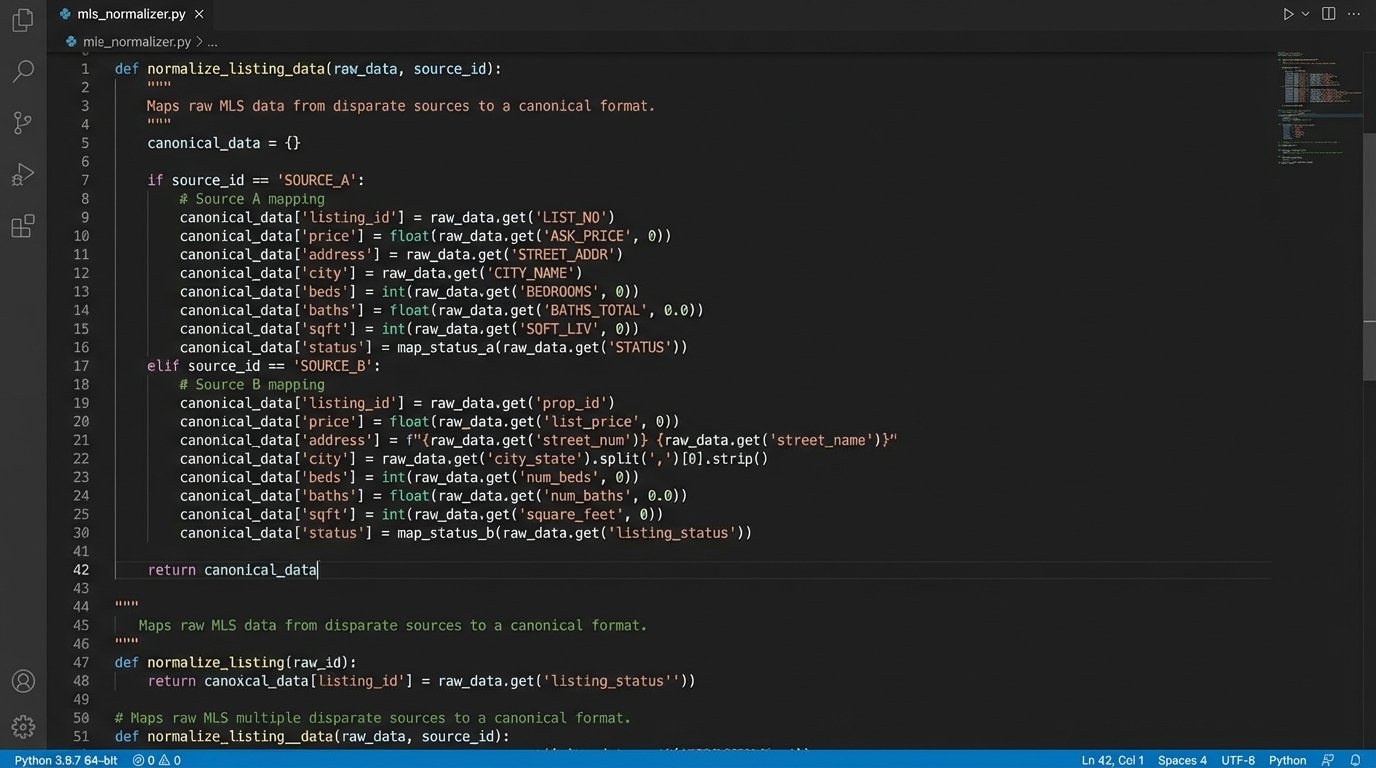This screenshot has height=768, width=1376.
Task: Click the Ln 42, Col 1 indicator
Action: coord(1112,760)
